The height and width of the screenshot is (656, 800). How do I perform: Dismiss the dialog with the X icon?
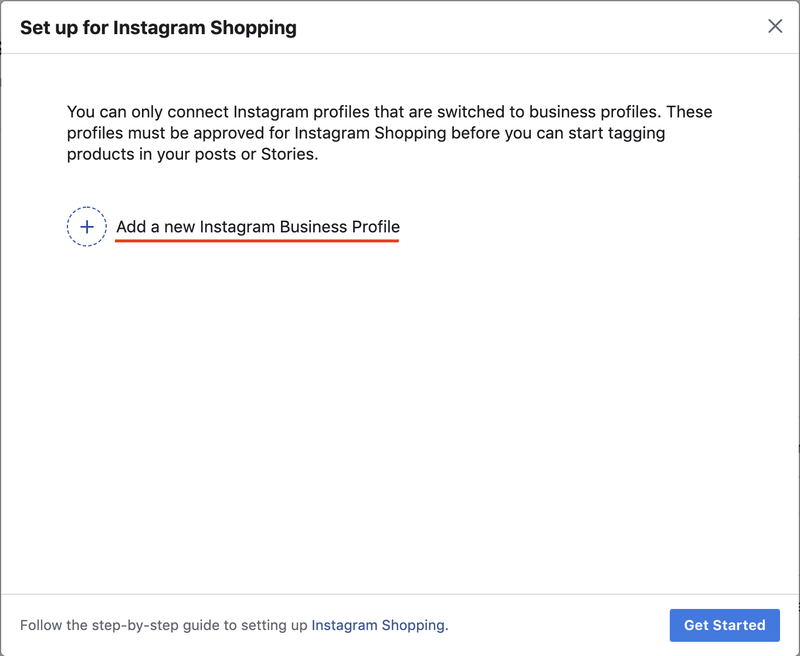coord(775,26)
